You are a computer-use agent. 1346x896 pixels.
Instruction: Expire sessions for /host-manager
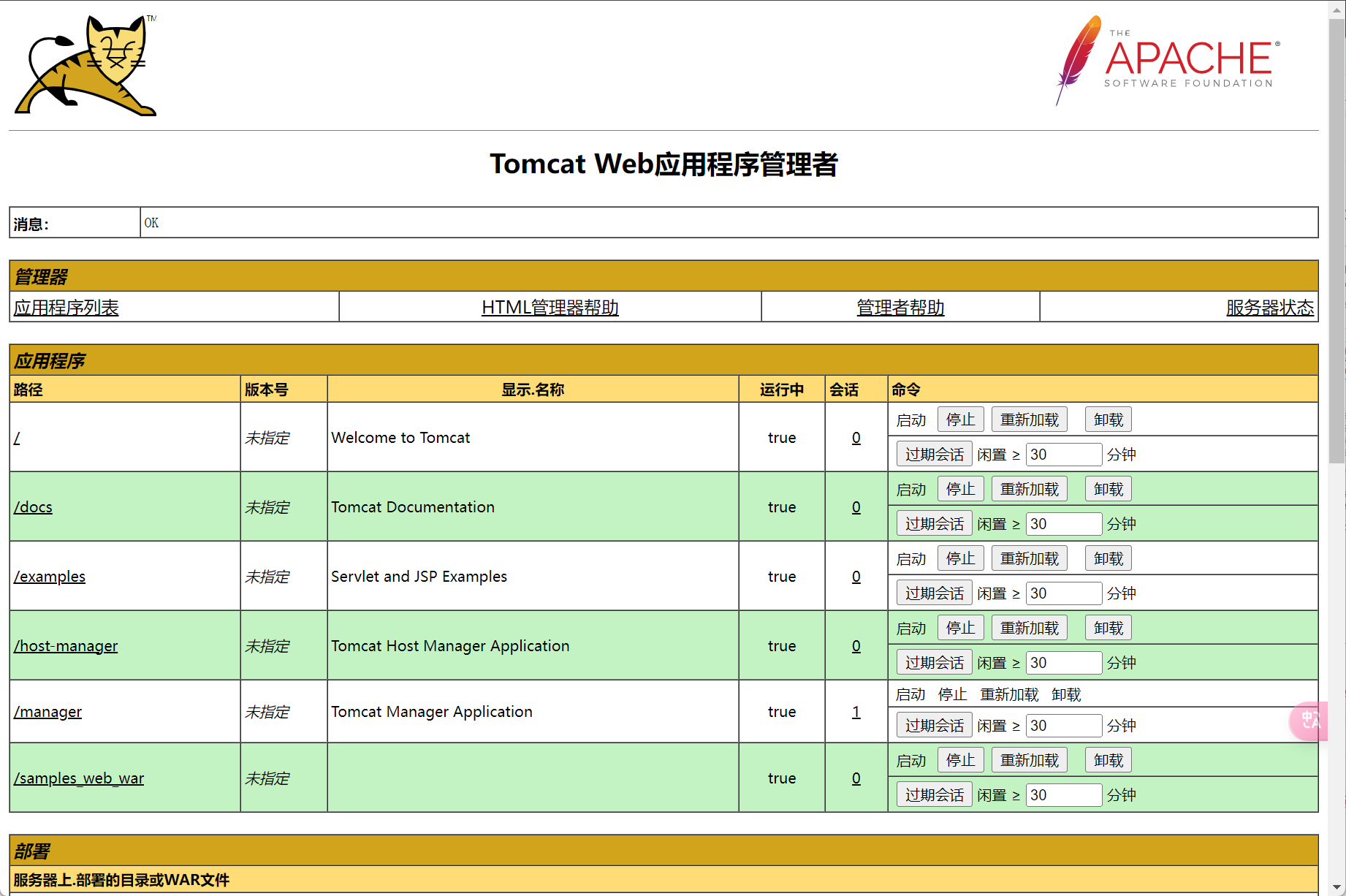tap(935, 662)
